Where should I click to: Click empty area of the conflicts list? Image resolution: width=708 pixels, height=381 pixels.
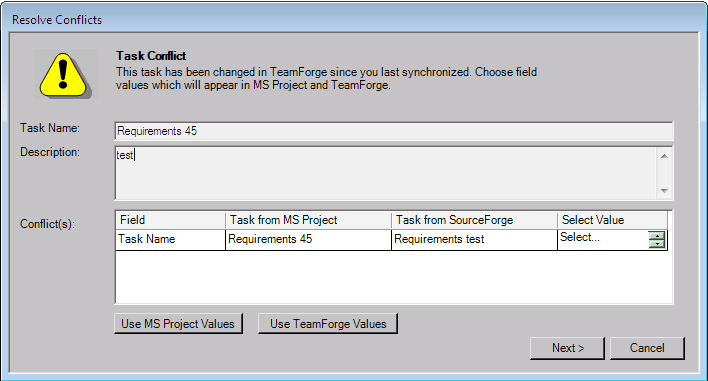tap(394, 276)
